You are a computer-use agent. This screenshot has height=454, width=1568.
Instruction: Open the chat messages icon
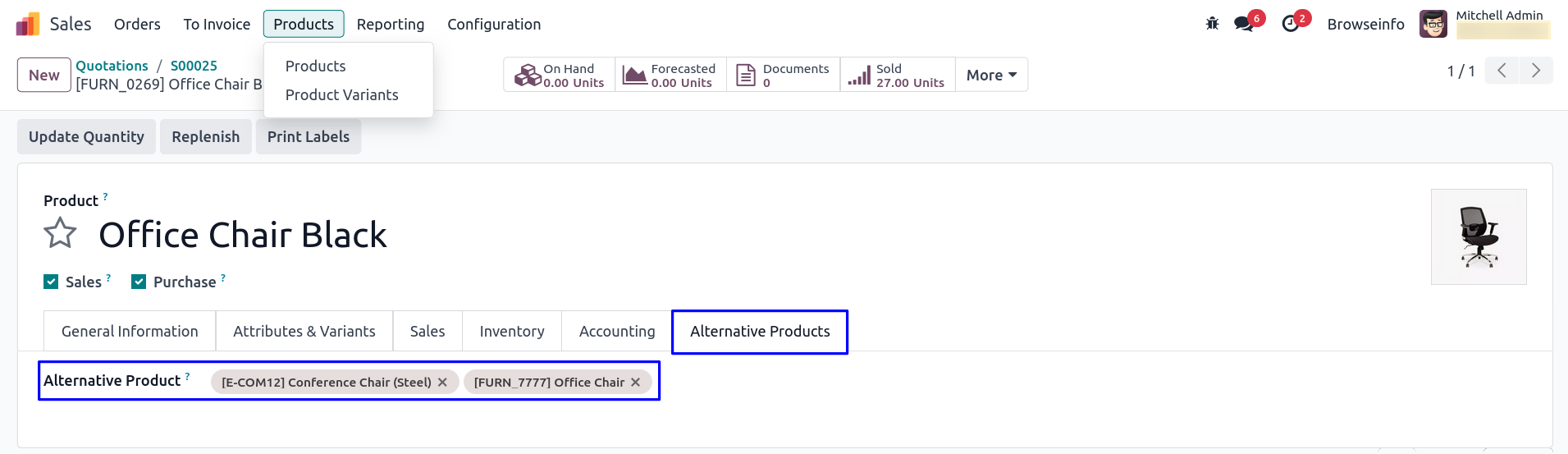tap(1244, 24)
